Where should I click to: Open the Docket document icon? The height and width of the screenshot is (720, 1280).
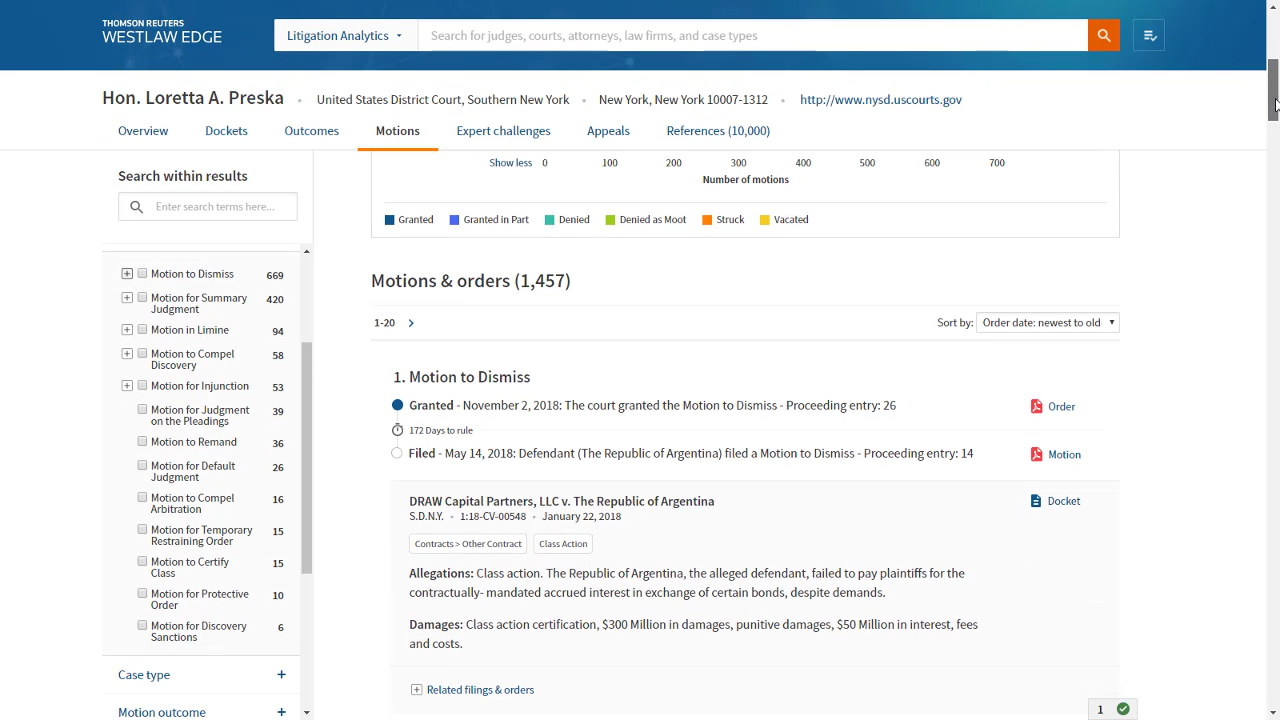pyautogui.click(x=1036, y=501)
